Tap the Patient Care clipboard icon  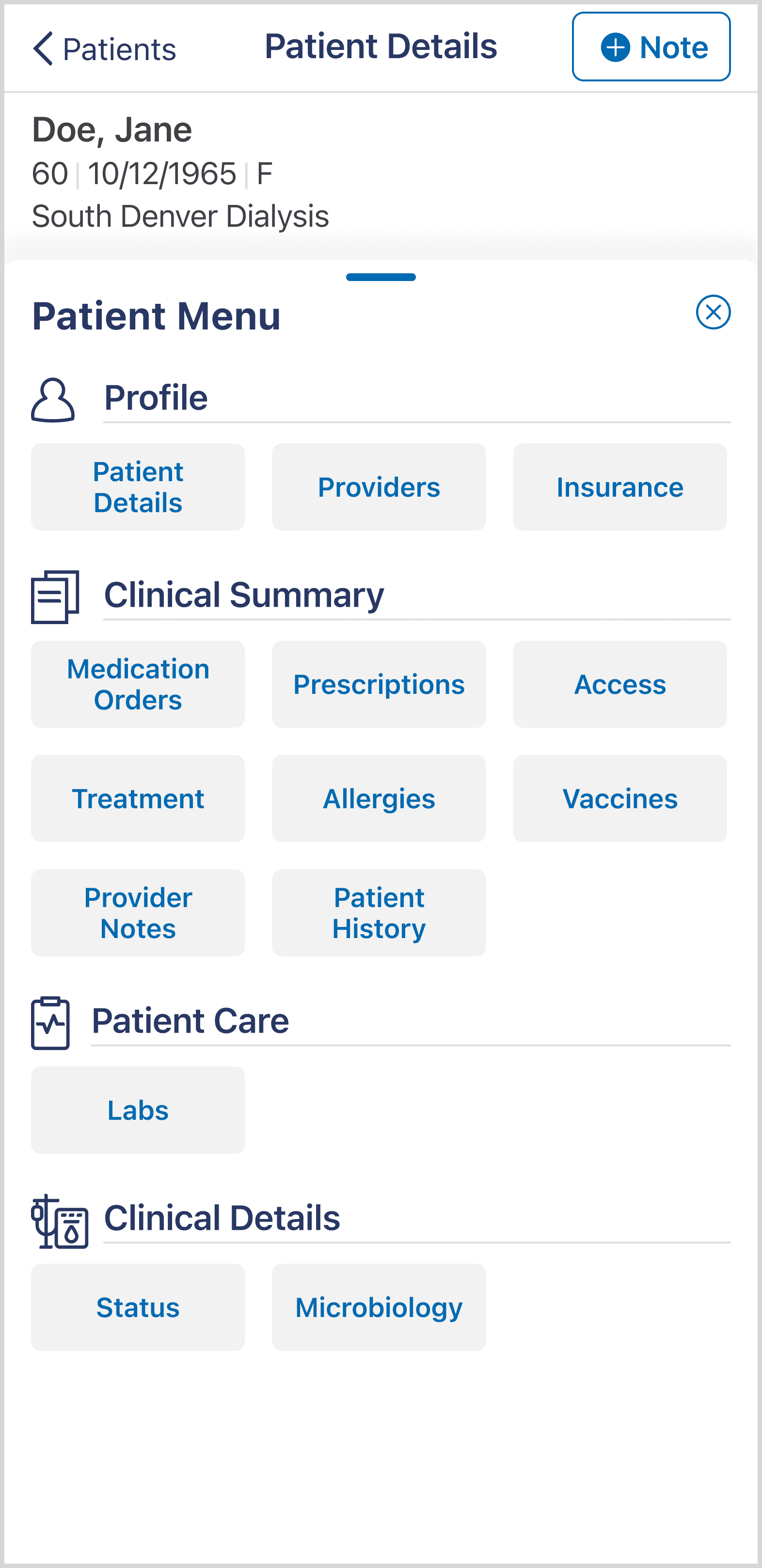pyautogui.click(x=50, y=1022)
